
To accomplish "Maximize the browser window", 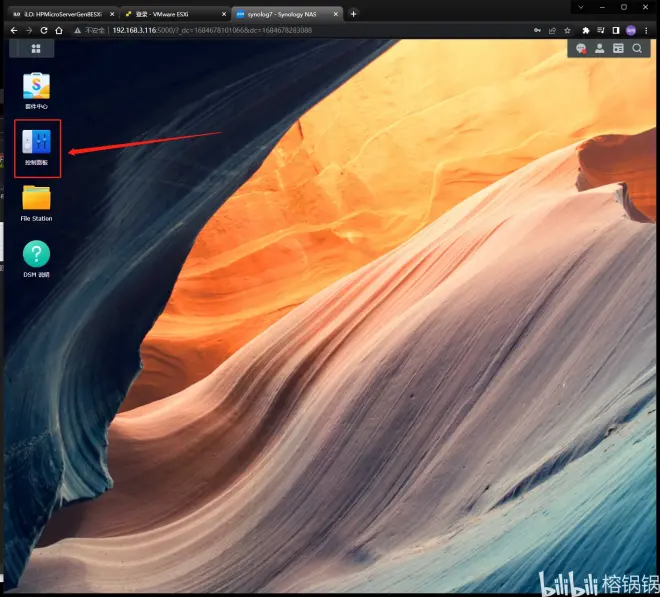I will tap(624, 7).
